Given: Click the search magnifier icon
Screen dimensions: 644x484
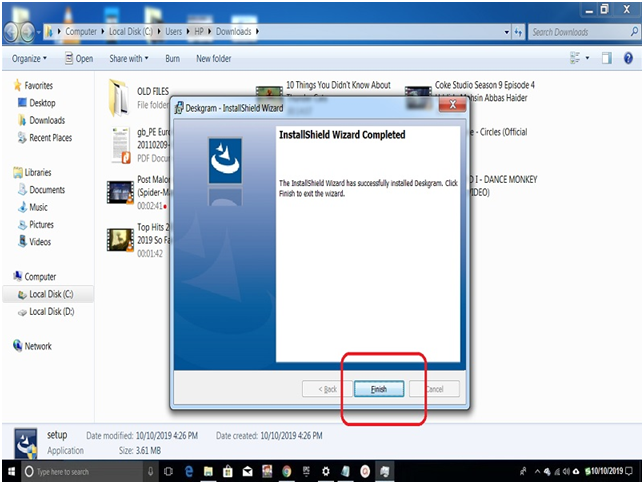Looking at the screenshot, I should tap(634, 32).
